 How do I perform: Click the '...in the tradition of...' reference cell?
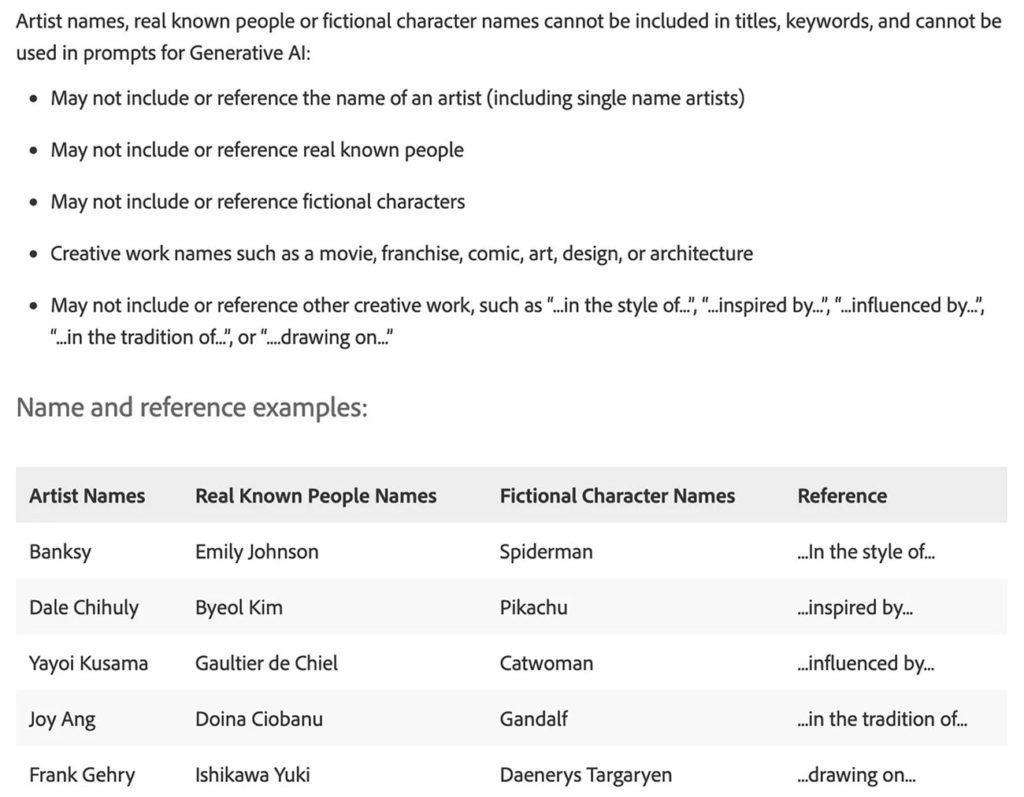pos(882,719)
